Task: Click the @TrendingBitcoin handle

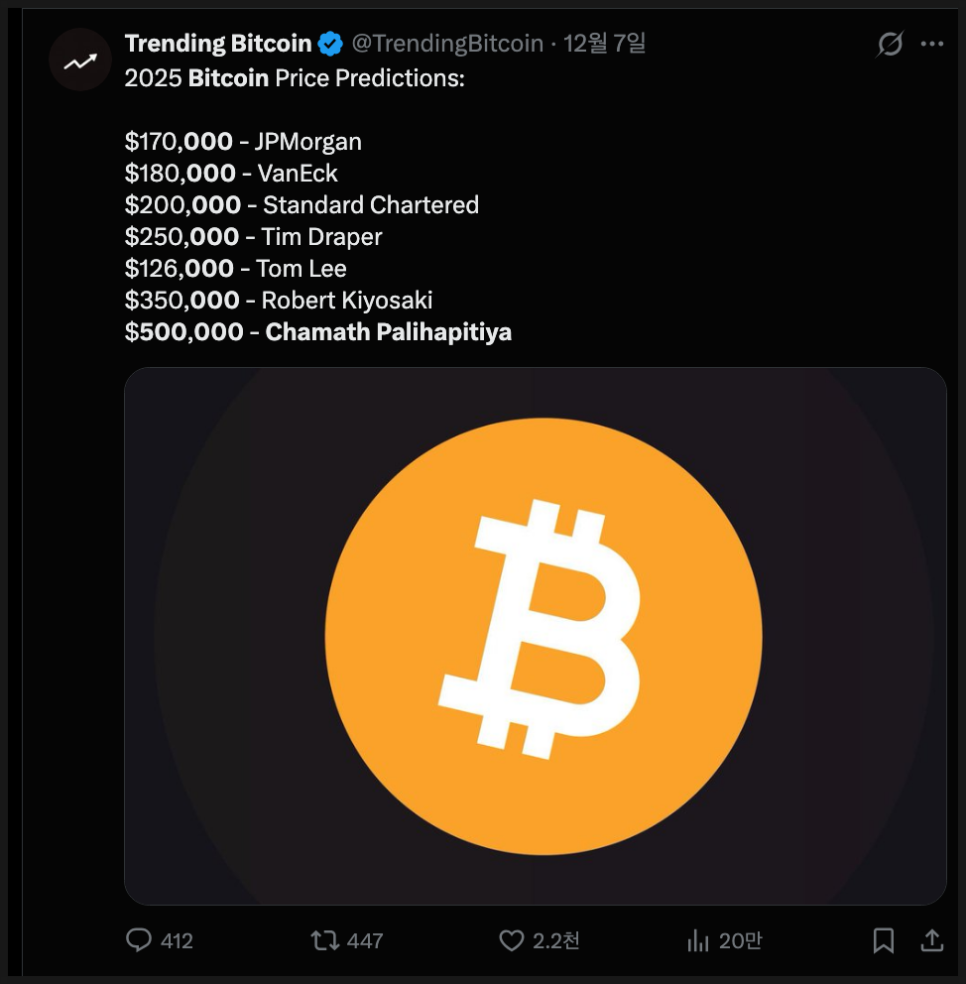Action: tap(447, 44)
